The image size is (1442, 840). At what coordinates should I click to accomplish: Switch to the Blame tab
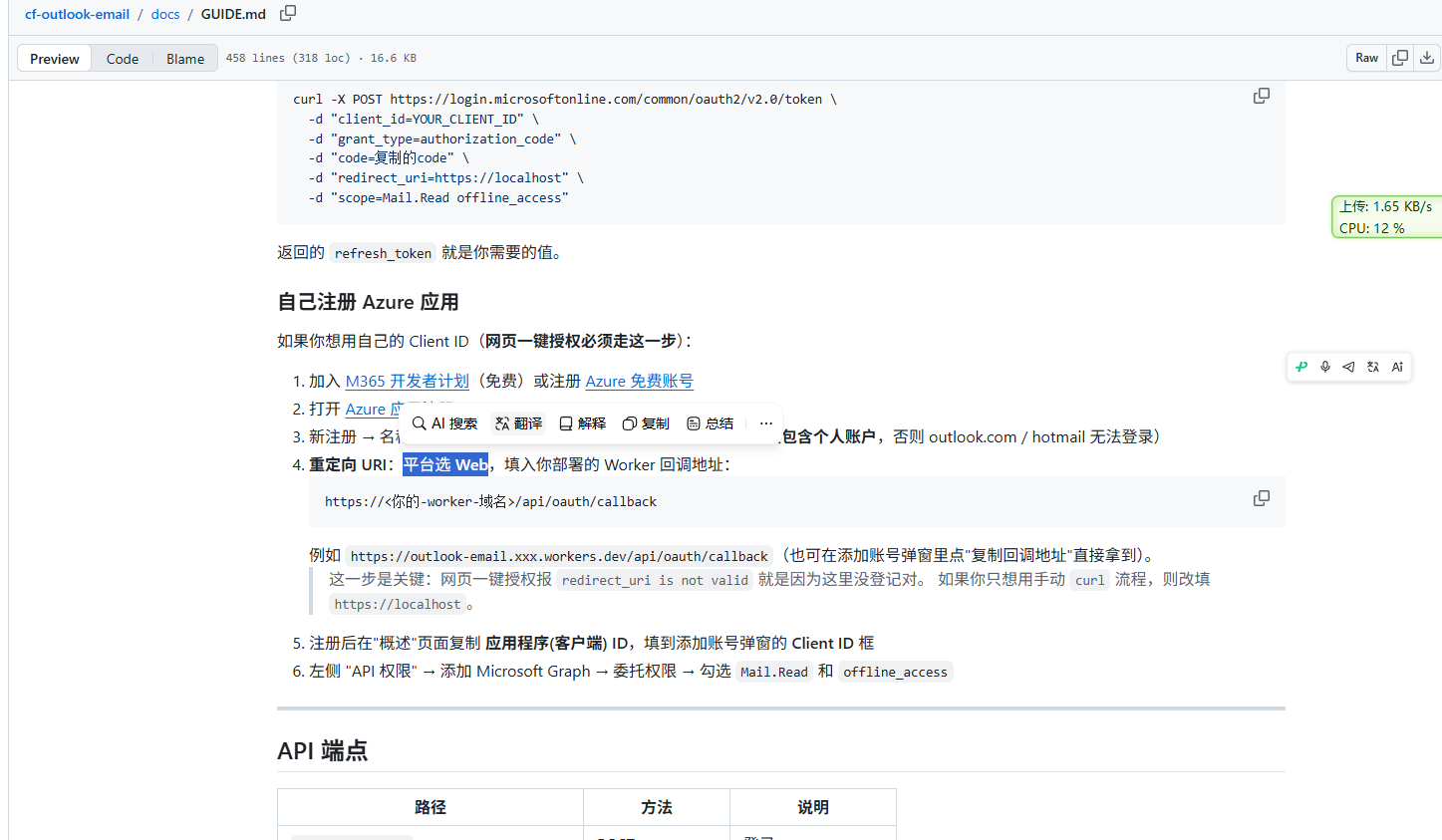click(x=185, y=58)
